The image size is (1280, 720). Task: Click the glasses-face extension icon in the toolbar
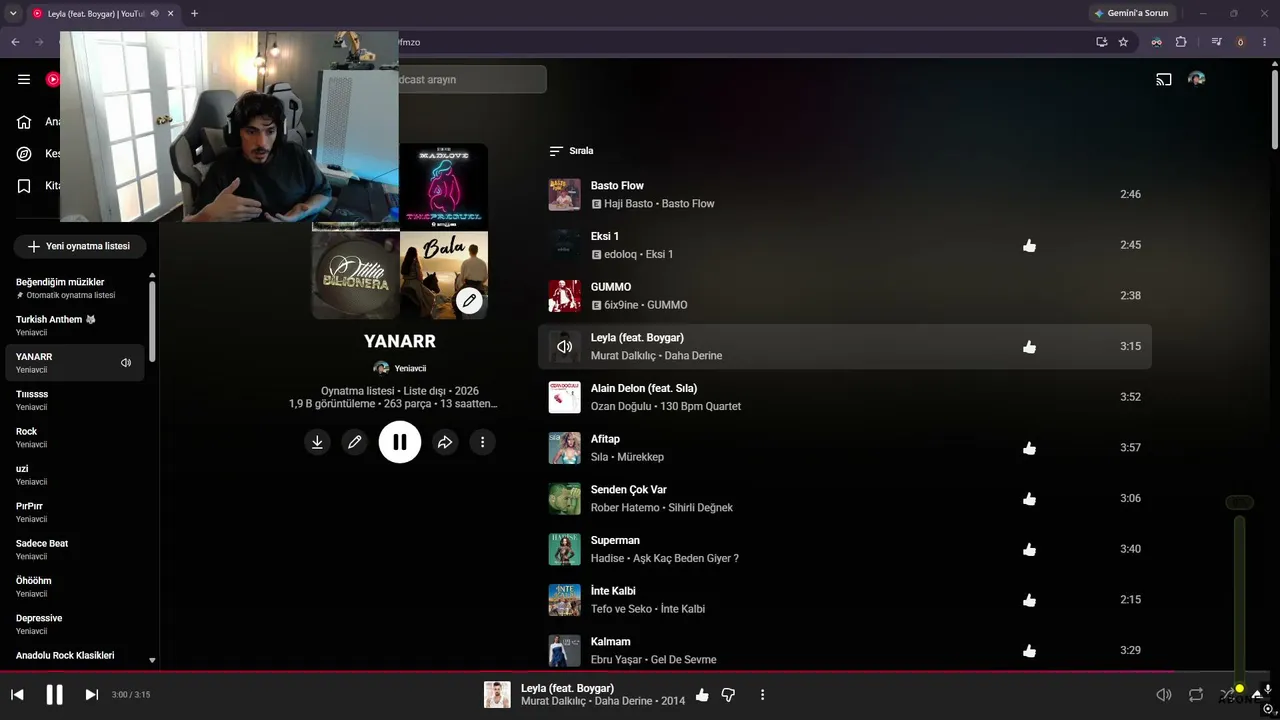pos(1156,42)
